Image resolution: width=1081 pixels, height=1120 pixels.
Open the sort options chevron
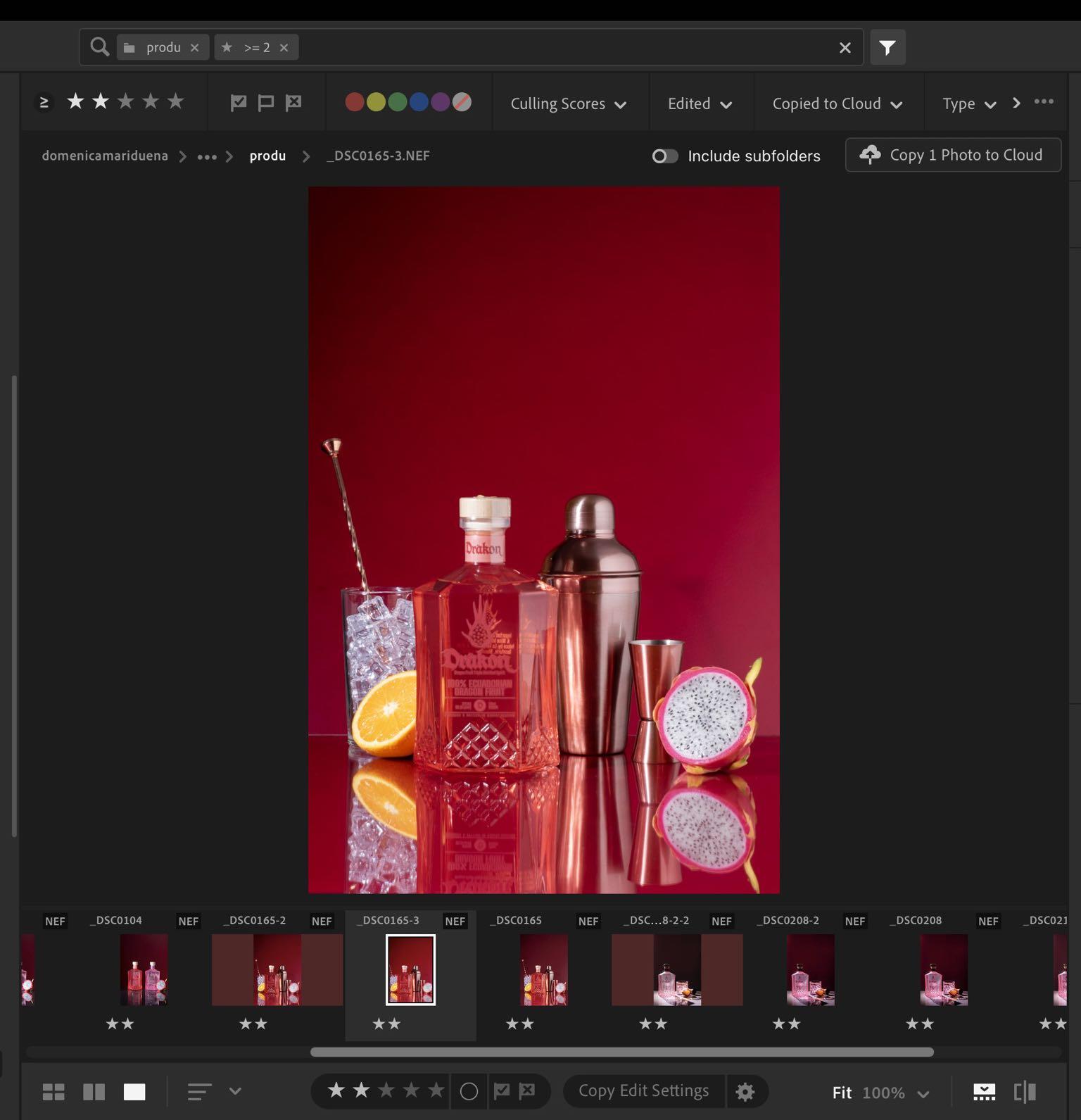pyautogui.click(x=235, y=1091)
